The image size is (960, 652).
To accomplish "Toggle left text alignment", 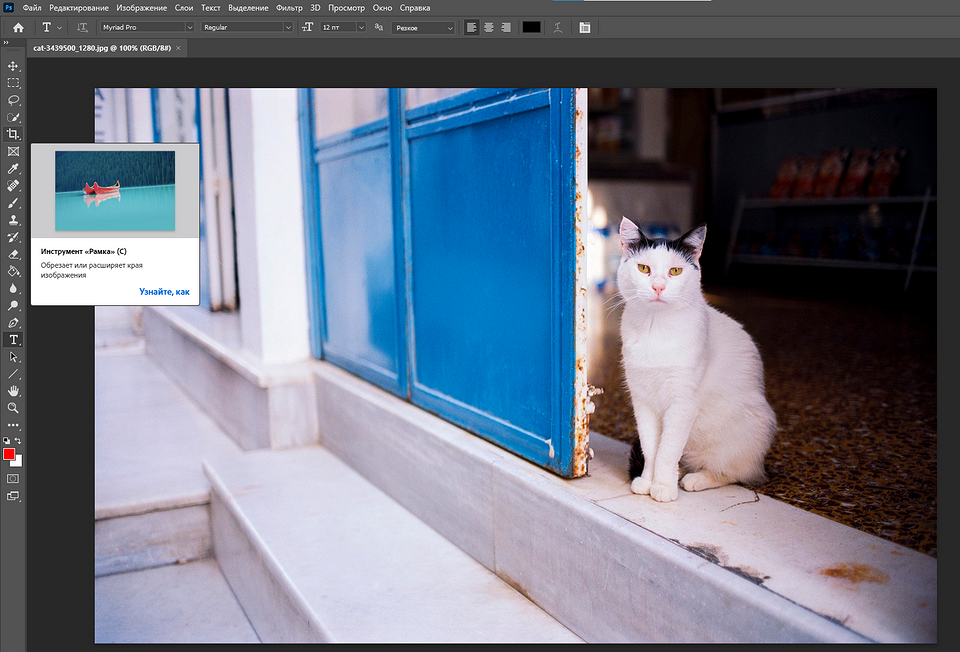I will click(472, 27).
